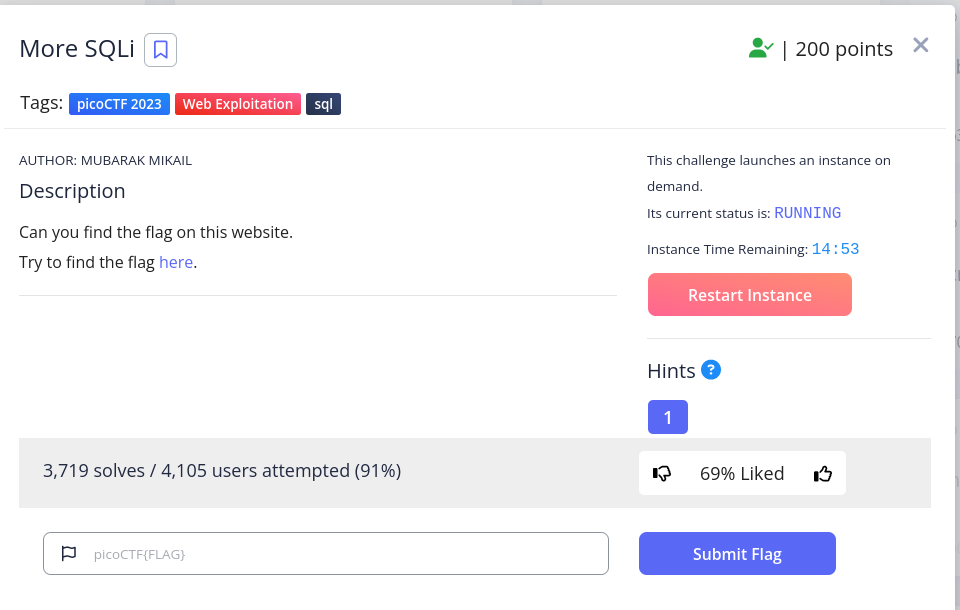The height and width of the screenshot is (610, 960).
Task: Open the Hints question mark help icon
Action: point(711,370)
